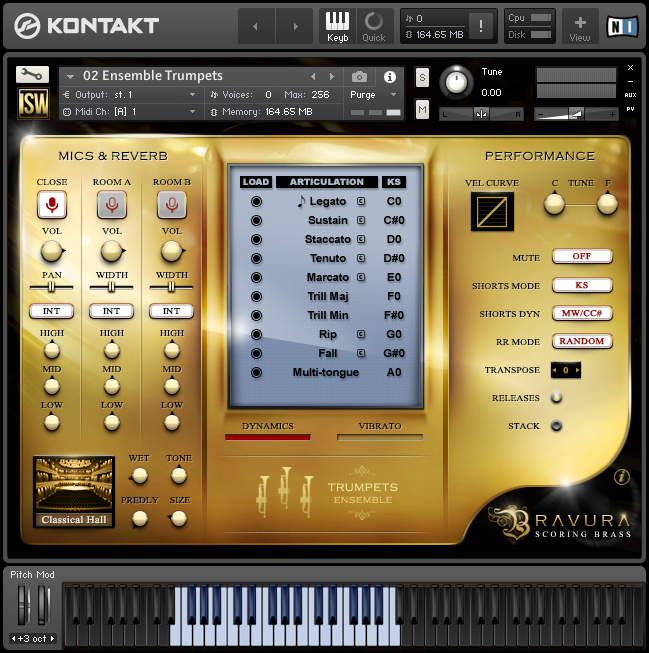Shift keyboard octave up arrow
The width and height of the screenshot is (649, 653).
click(52, 638)
